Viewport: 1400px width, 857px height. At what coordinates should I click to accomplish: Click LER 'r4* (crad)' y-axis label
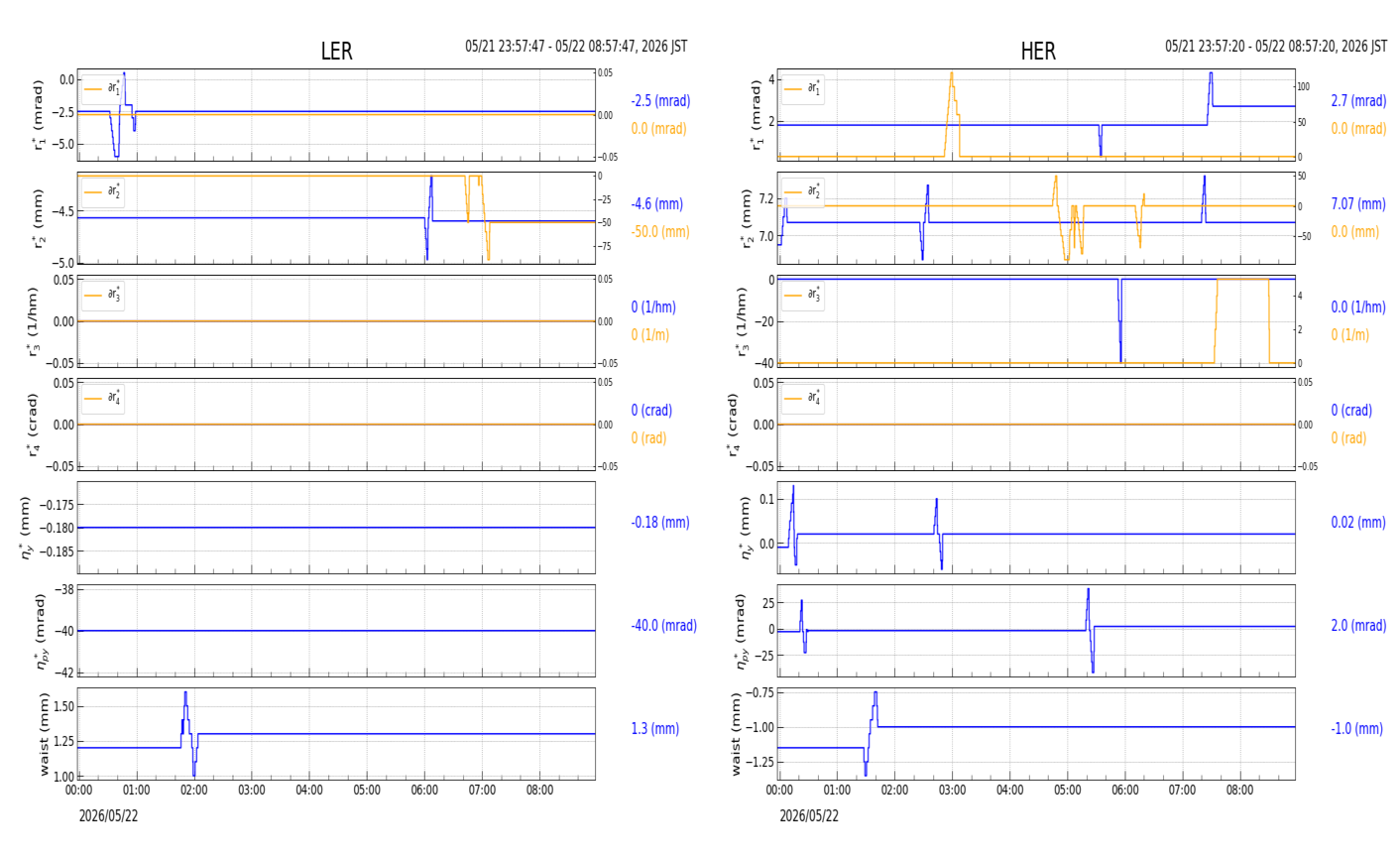pos(33,425)
